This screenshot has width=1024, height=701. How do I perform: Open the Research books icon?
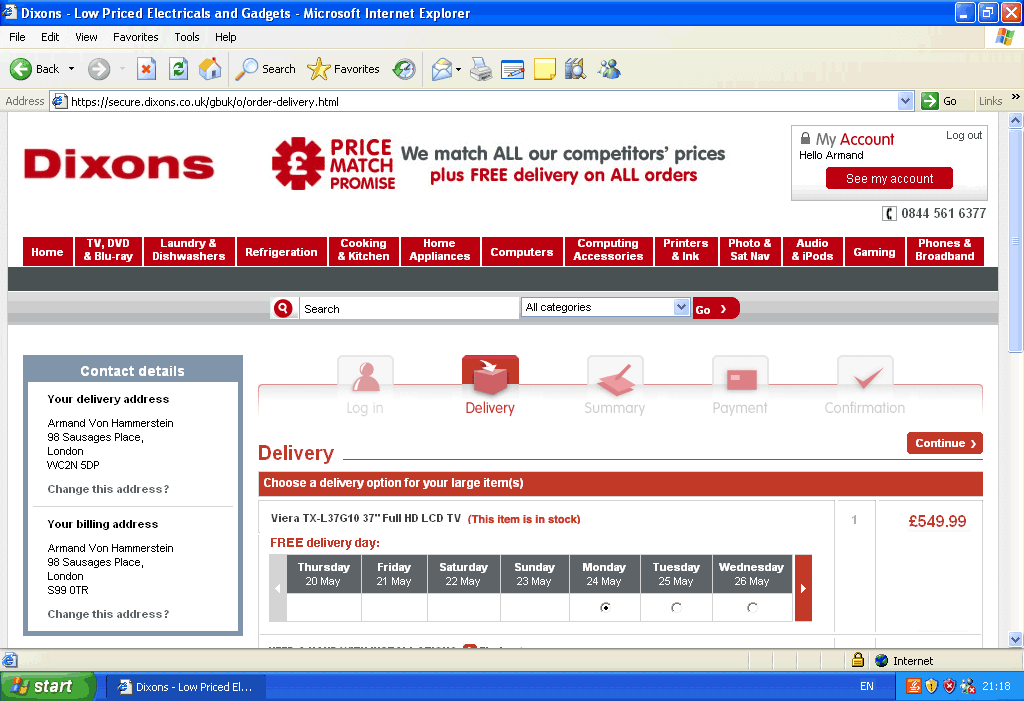(575, 69)
